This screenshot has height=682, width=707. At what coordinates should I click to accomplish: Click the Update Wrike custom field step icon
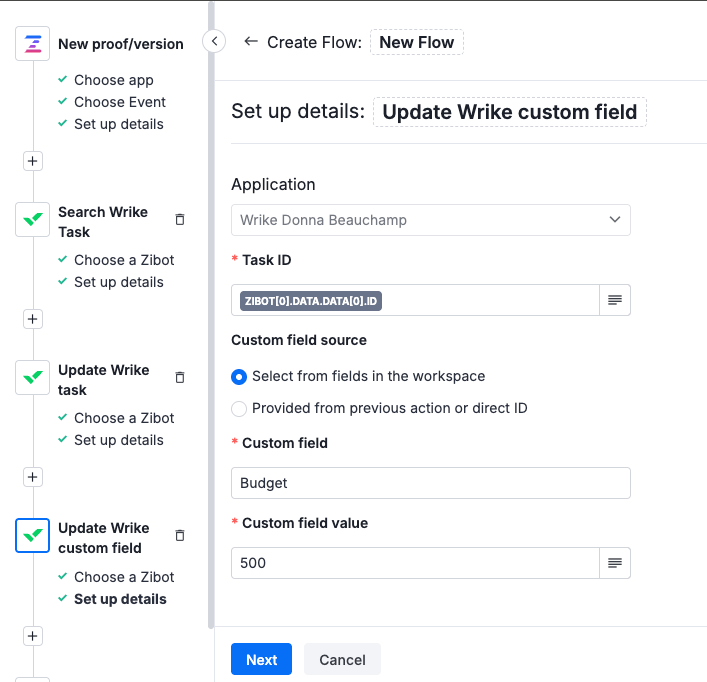32,536
